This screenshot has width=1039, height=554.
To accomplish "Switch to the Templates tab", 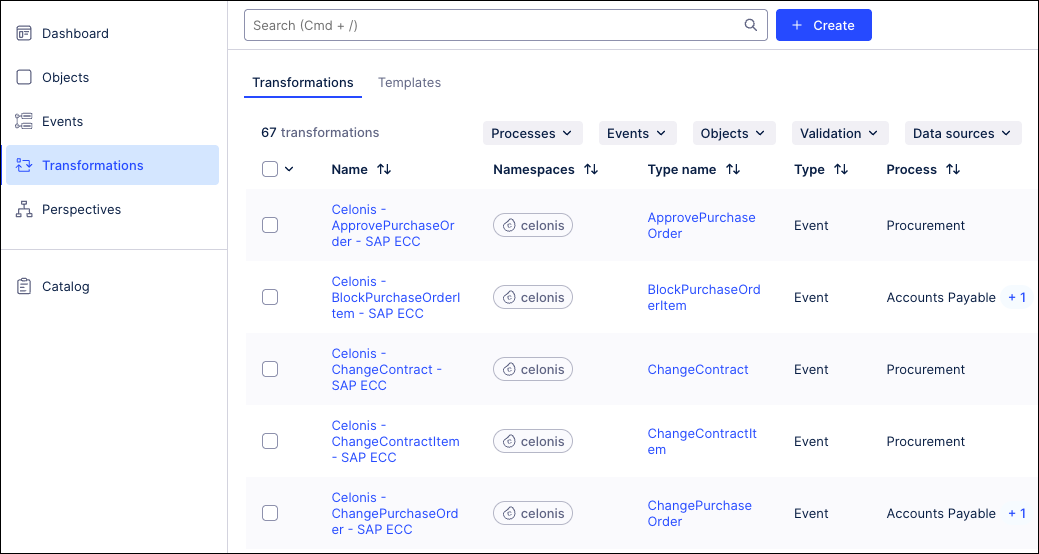I will 409,82.
